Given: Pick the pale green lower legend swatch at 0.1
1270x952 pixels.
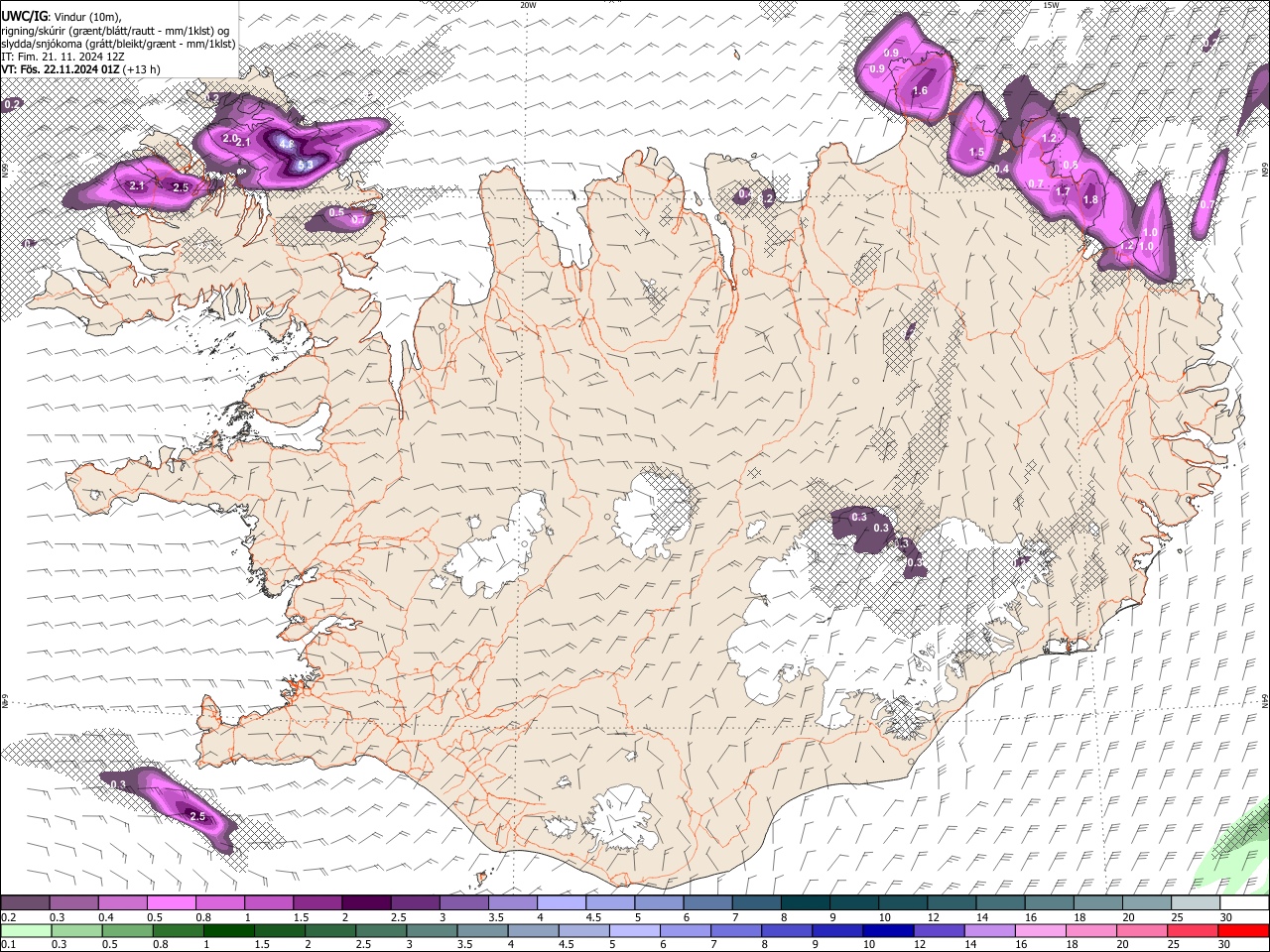Looking at the screenshot, I should pos(25,930).
